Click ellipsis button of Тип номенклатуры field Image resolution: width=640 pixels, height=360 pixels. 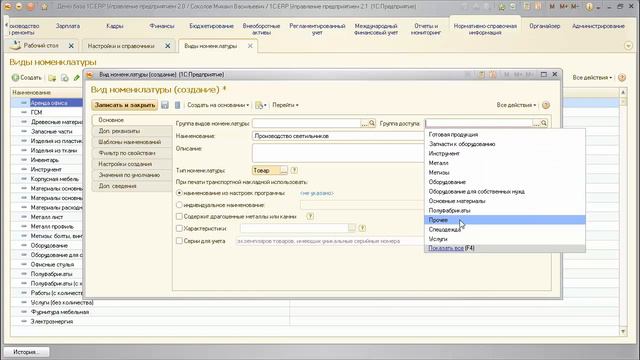(x=284, y=170)
